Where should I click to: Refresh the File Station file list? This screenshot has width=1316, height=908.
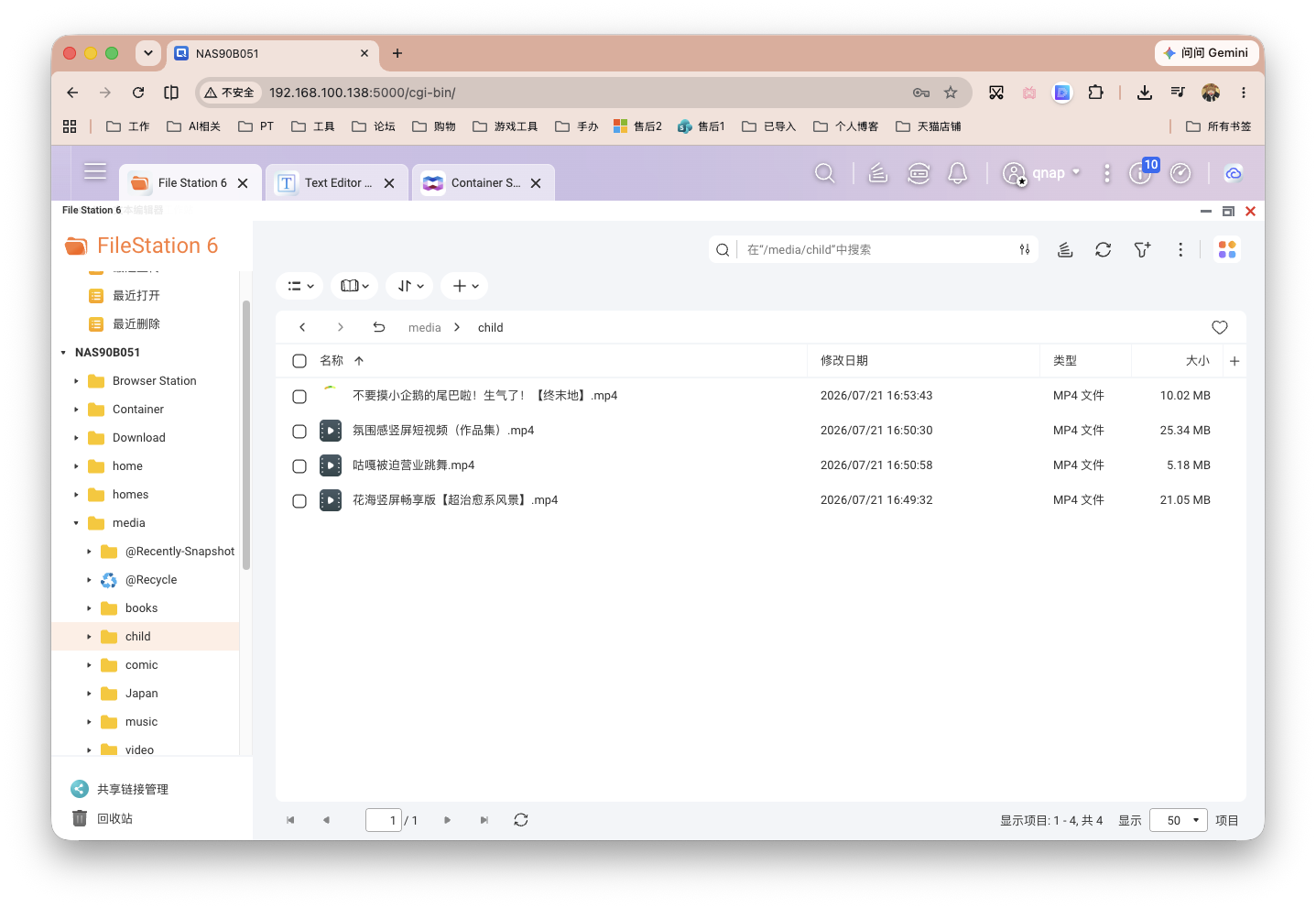click(1104, 249)
